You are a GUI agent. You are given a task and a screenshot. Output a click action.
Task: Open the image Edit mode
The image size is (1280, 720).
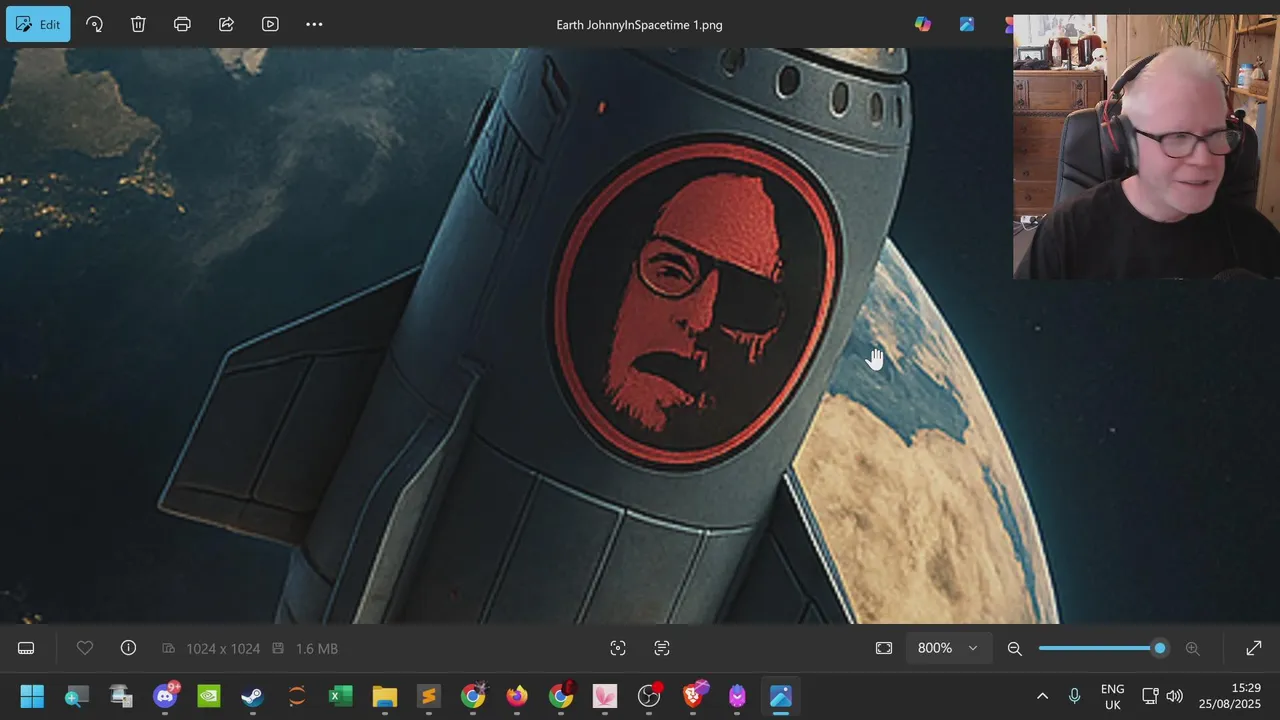(x=38, y=24)
